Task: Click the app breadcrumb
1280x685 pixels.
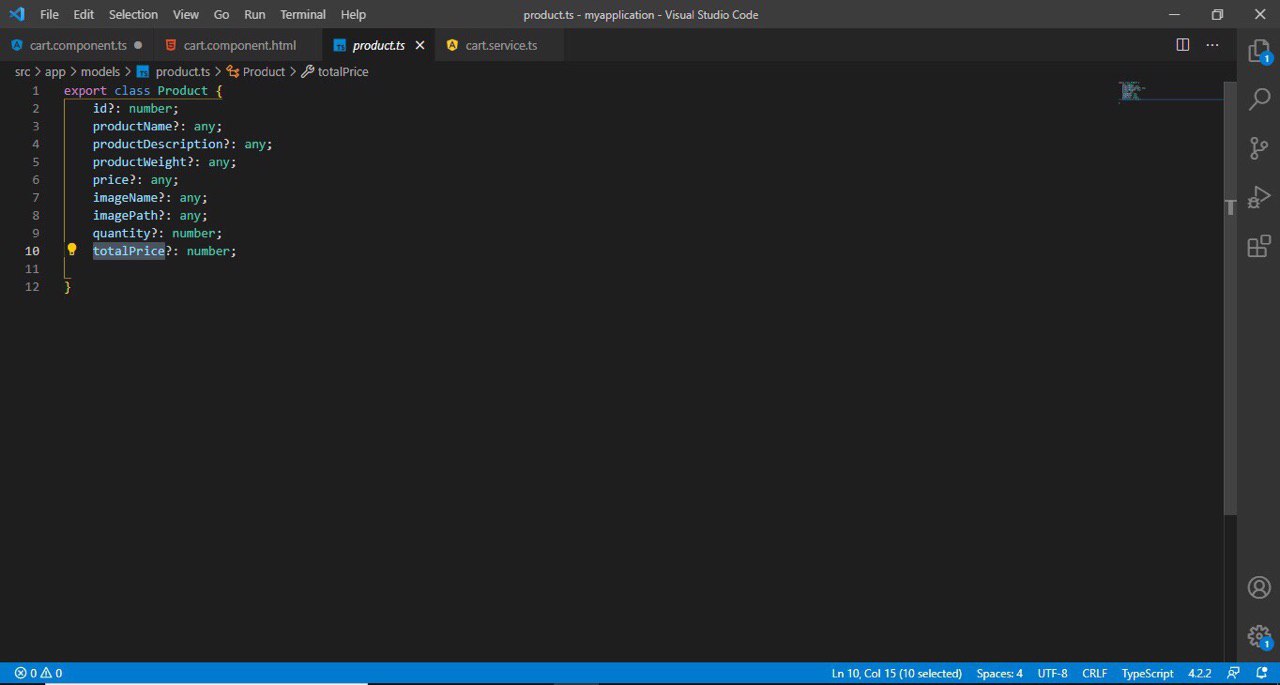Action: (55, 72)
